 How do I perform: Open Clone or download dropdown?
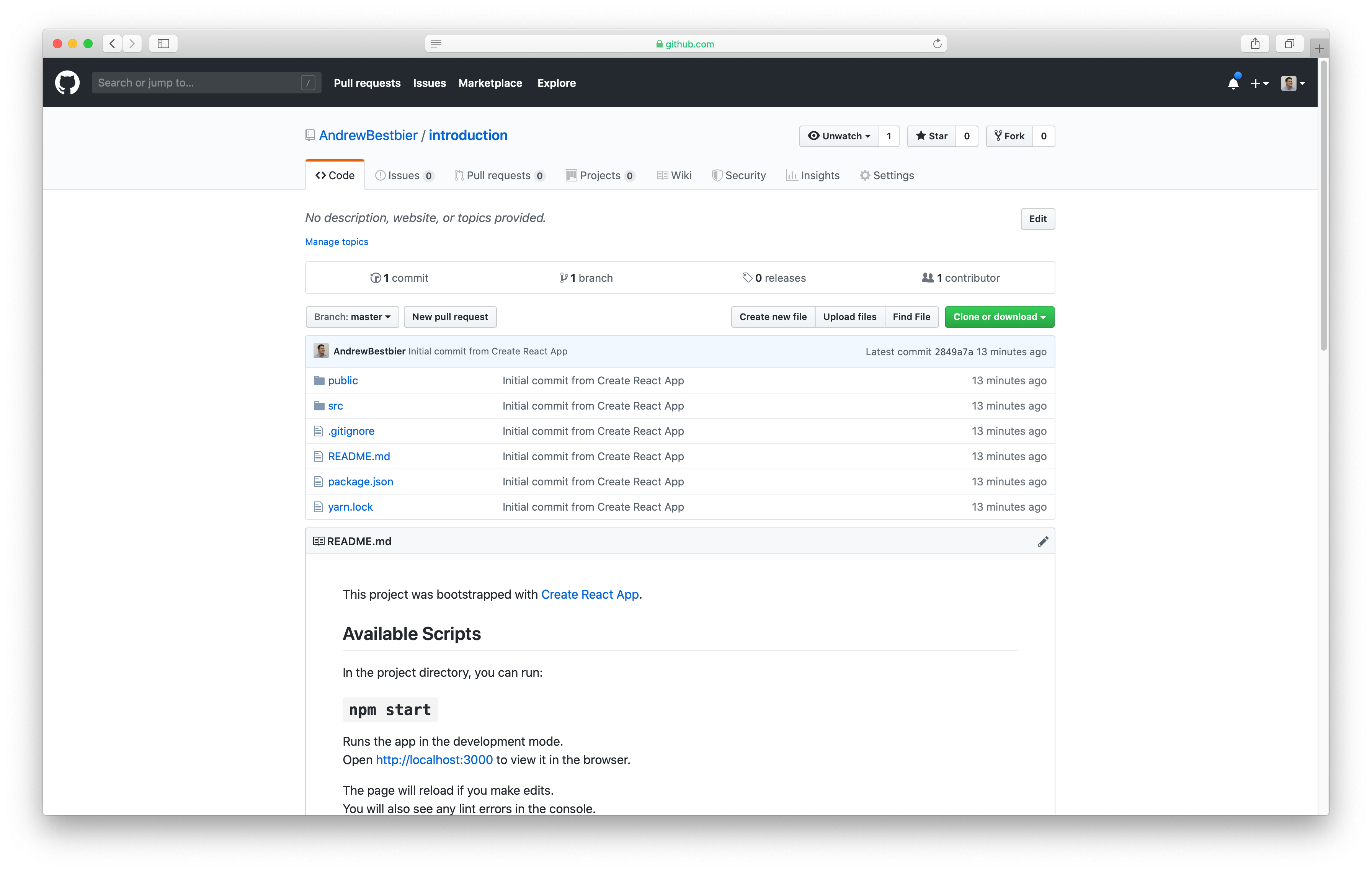(1000, 317)
